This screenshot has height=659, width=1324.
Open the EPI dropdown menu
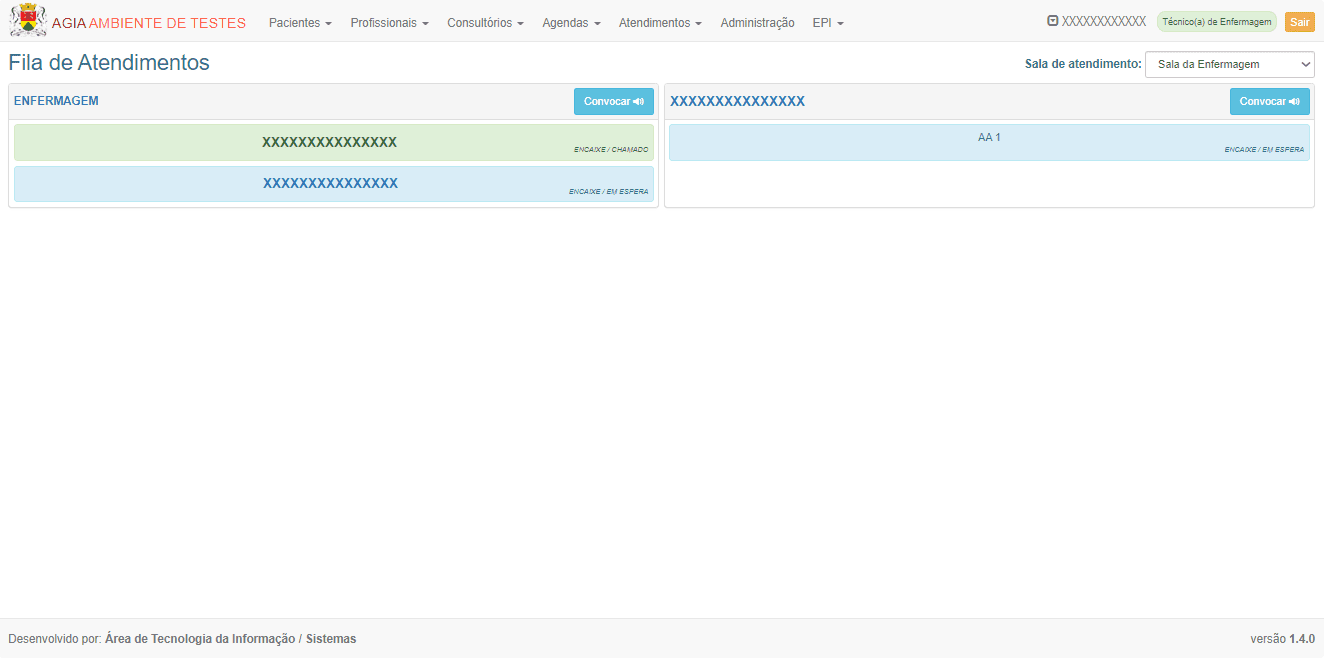tap(828, 23)
